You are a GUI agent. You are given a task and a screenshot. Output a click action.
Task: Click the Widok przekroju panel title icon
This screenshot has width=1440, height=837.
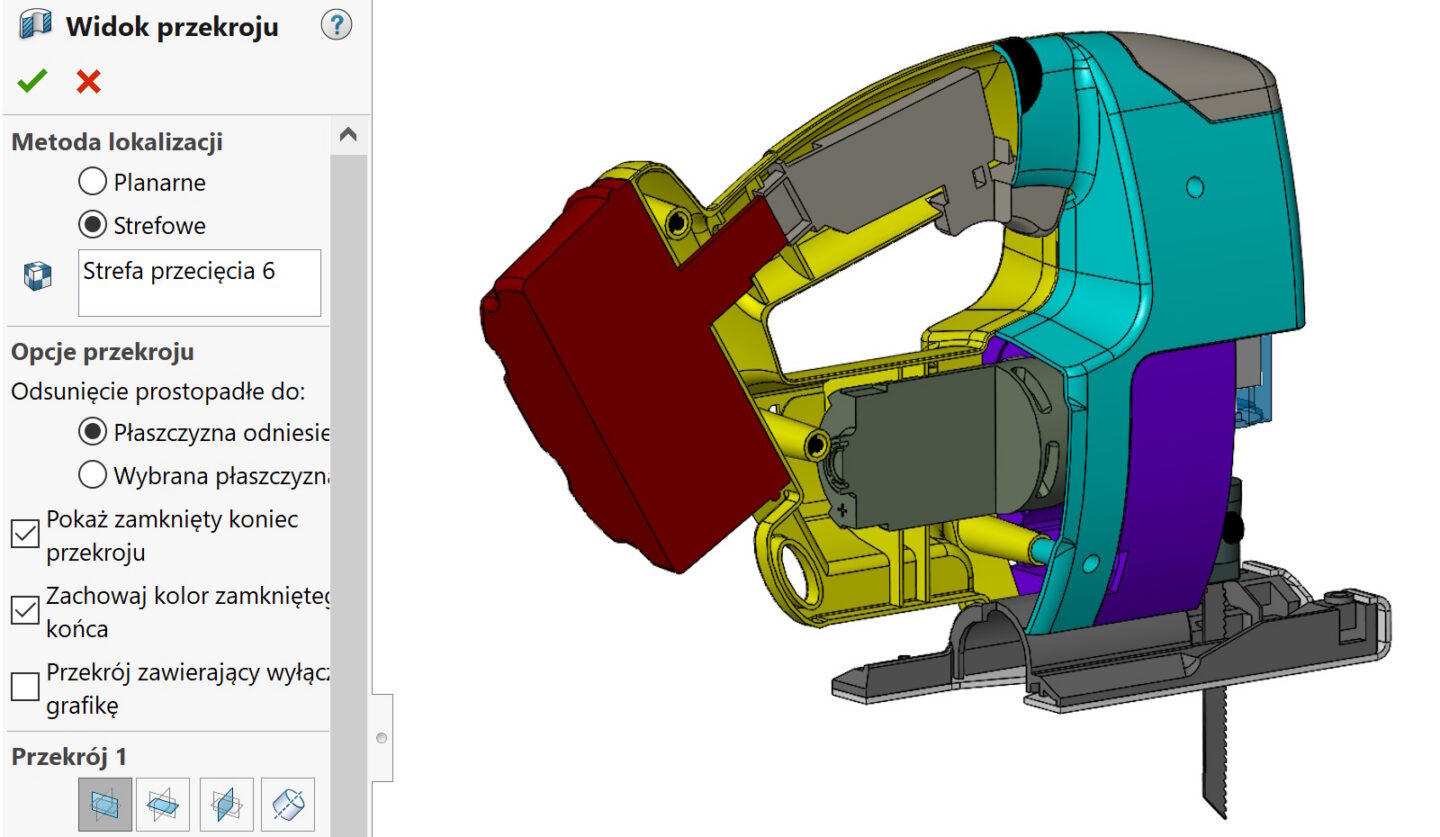tap(35, 26)
